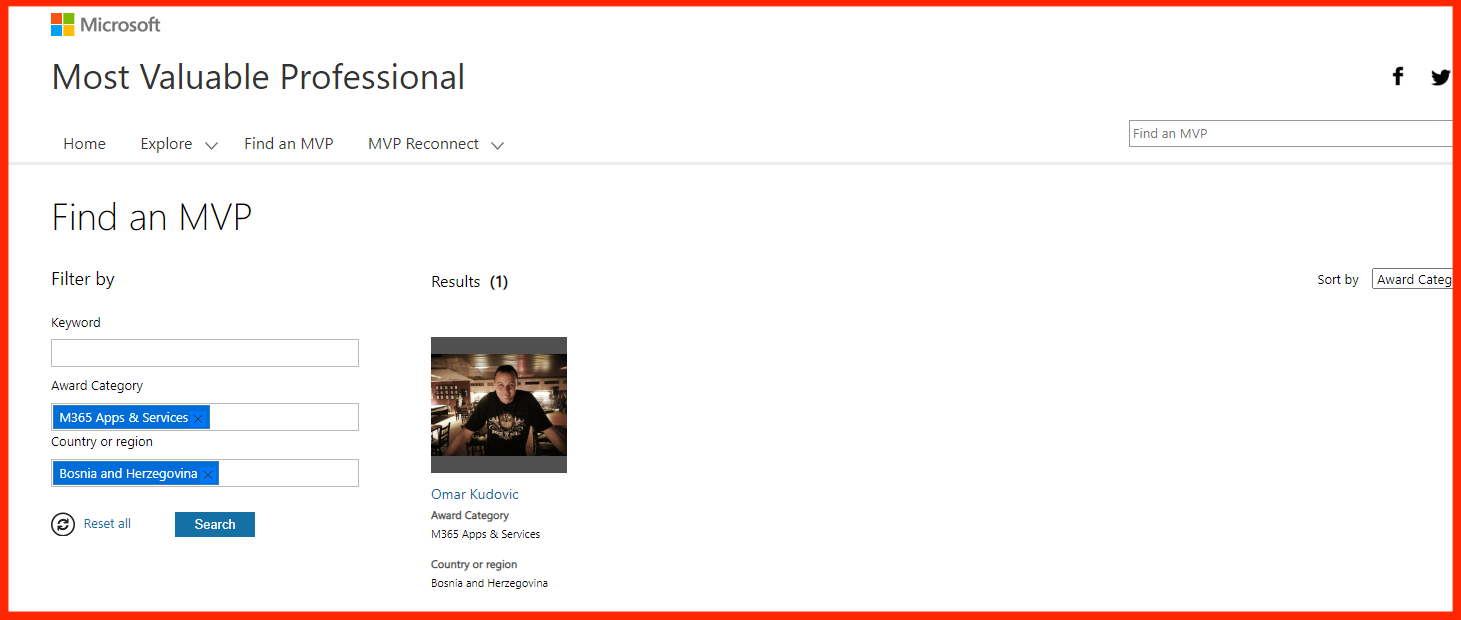Click the Sort by label
Screen dimensions: 1461x620
tap(1338, 280)
